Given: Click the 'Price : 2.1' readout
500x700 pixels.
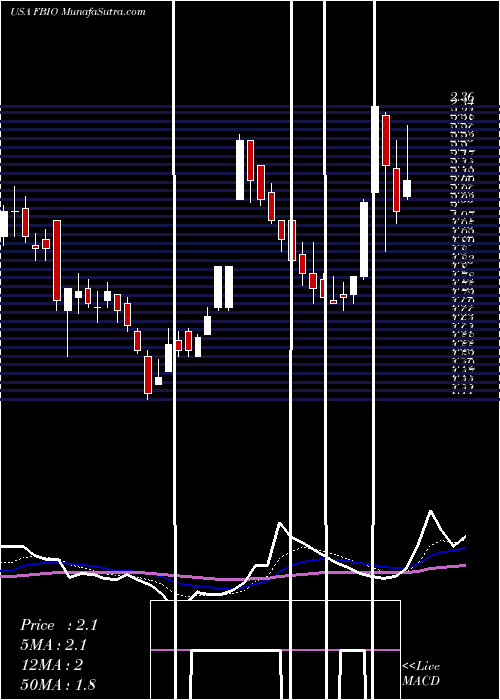Looking at the screenshot, I should [58, 625].
